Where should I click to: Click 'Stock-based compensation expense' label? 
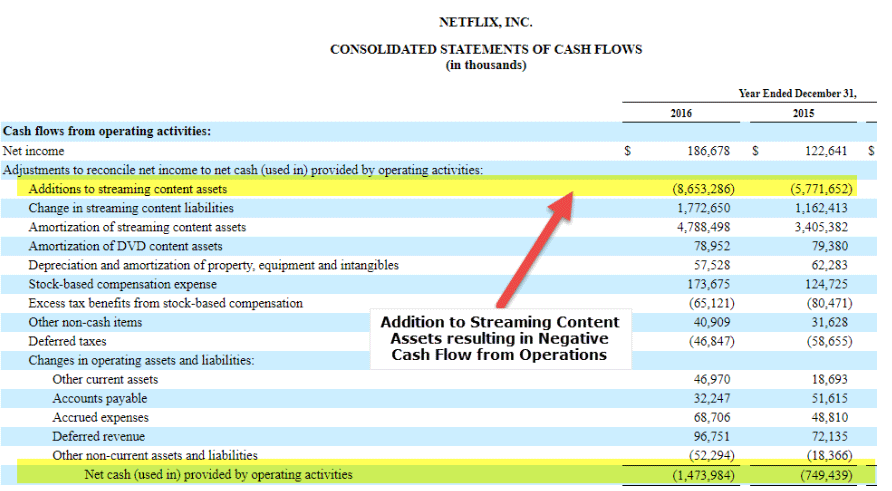coord(122,284)
